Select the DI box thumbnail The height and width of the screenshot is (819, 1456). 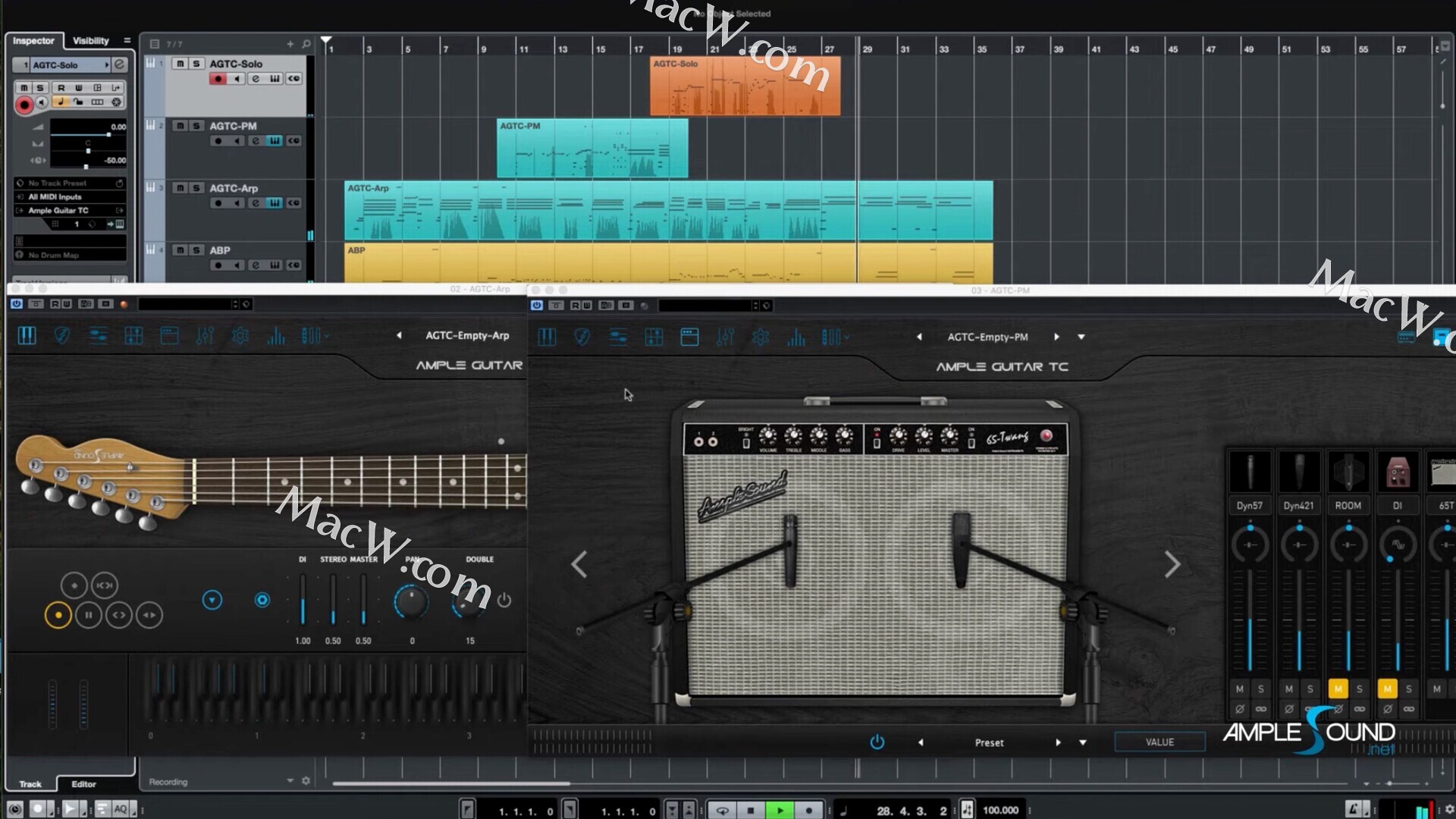(1398, 472)
